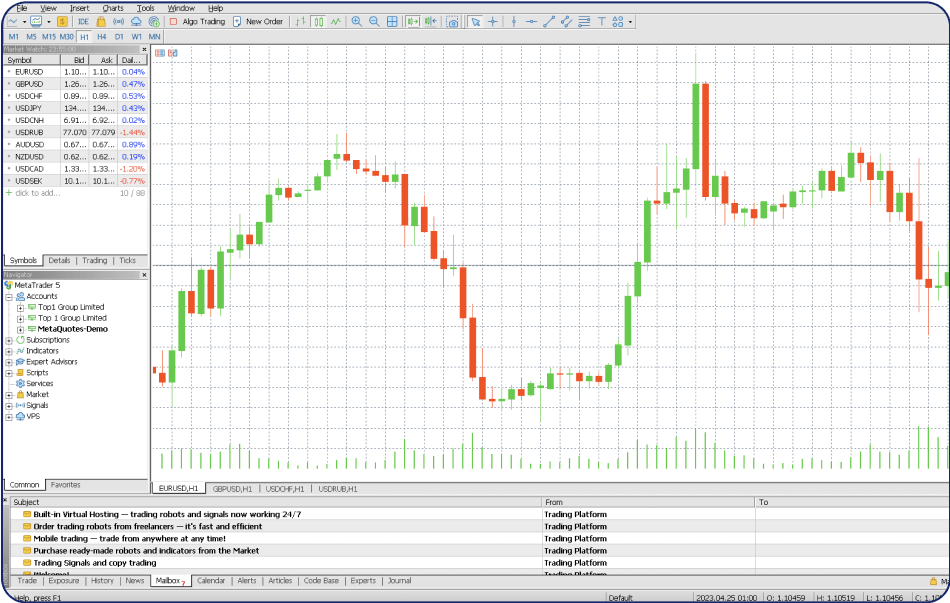Click the Zoom Out magnifier icon
Viewport: 950px width, 603px height.
click(374, 21)
